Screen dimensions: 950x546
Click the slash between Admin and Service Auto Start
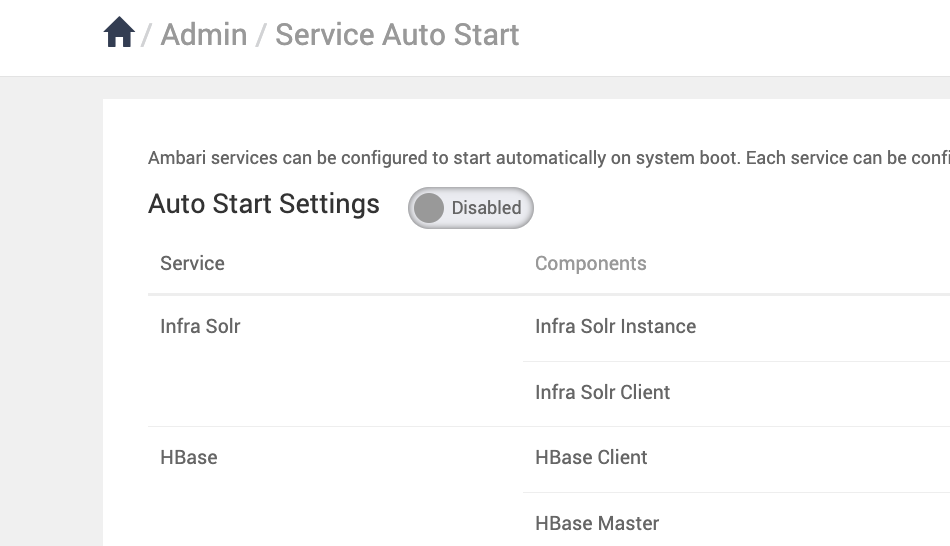coord(261,35)
